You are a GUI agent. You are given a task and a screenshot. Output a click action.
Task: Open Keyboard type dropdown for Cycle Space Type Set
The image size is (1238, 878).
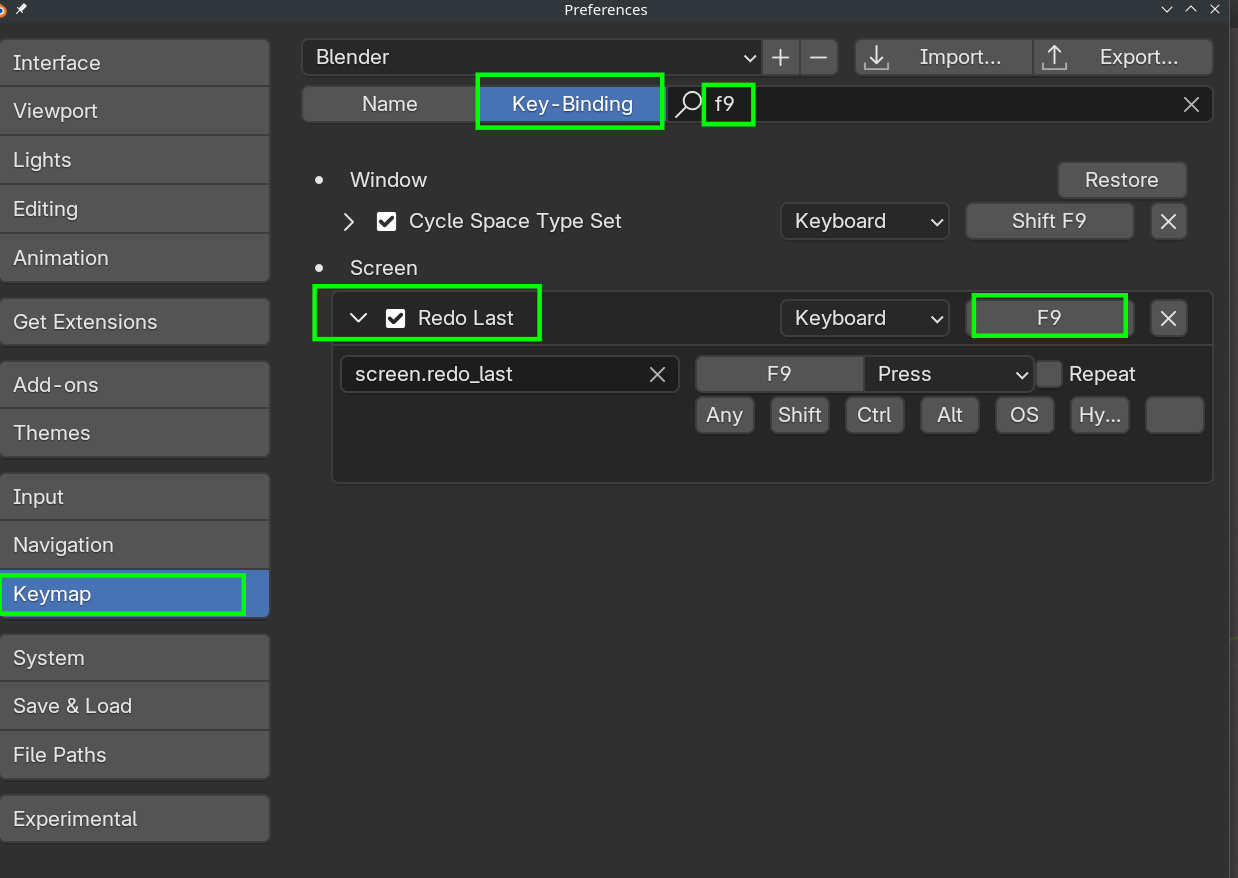[865, 221]
